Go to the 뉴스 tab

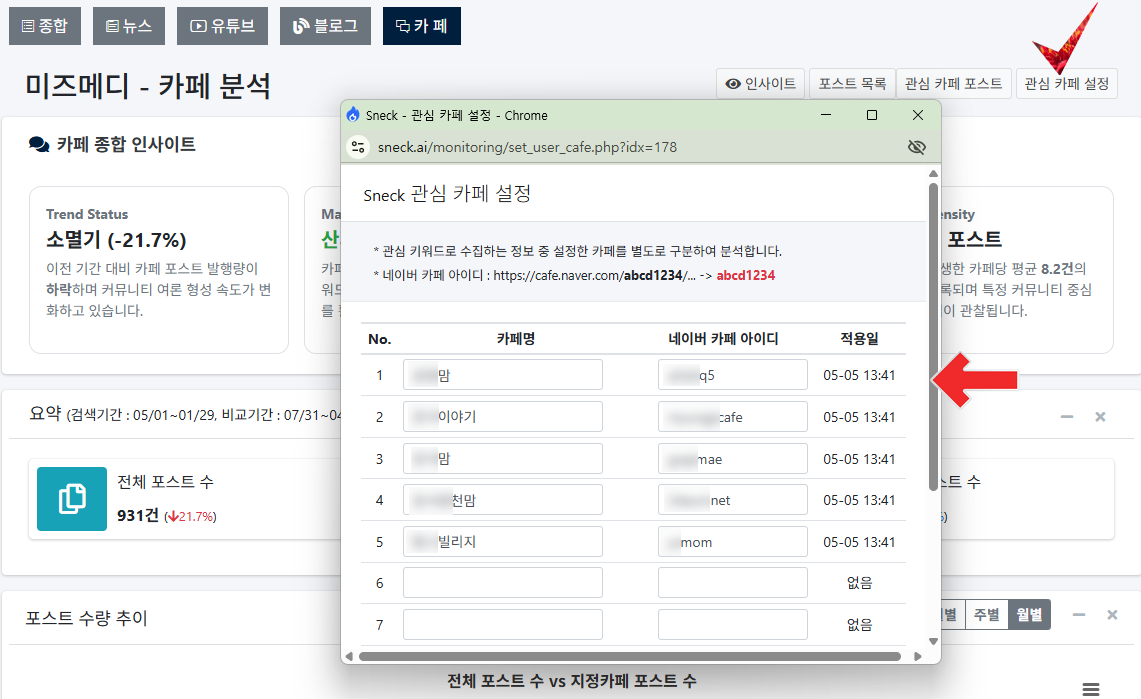(128, 26)
